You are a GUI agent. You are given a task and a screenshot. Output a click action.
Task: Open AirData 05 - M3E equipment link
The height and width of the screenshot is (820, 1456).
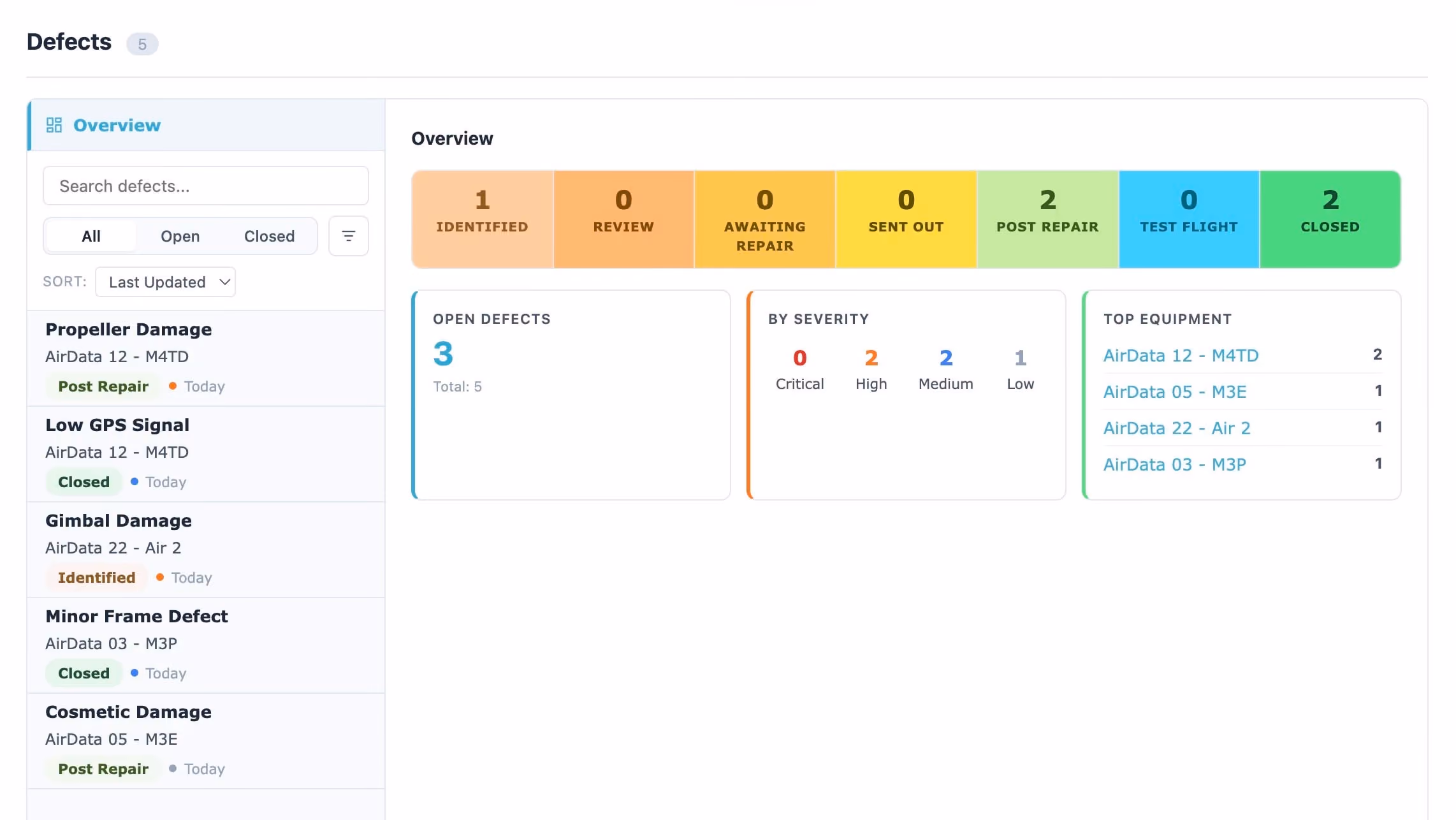pos(1175,392)
